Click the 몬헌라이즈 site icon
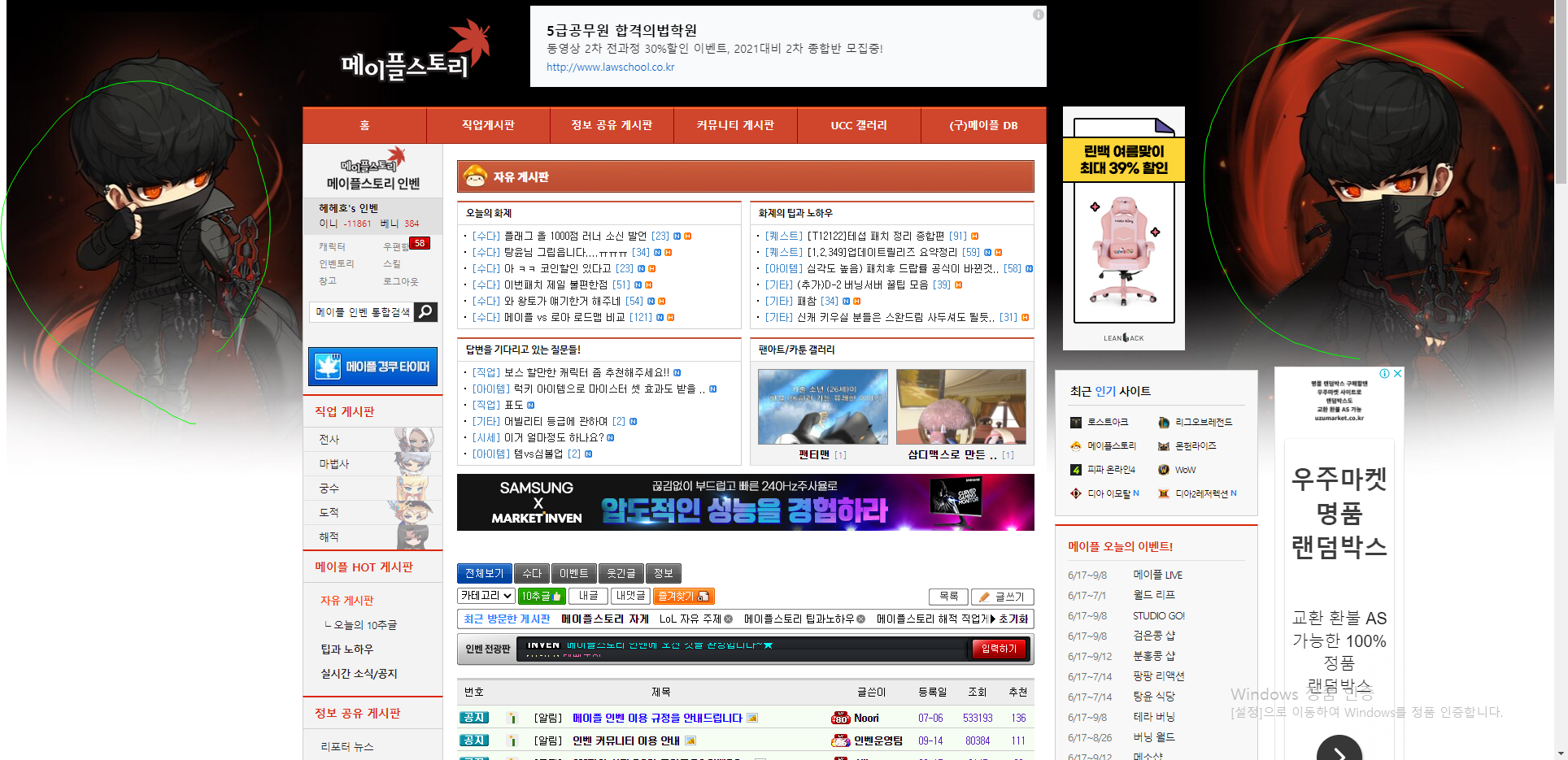 pos(1164,446)
